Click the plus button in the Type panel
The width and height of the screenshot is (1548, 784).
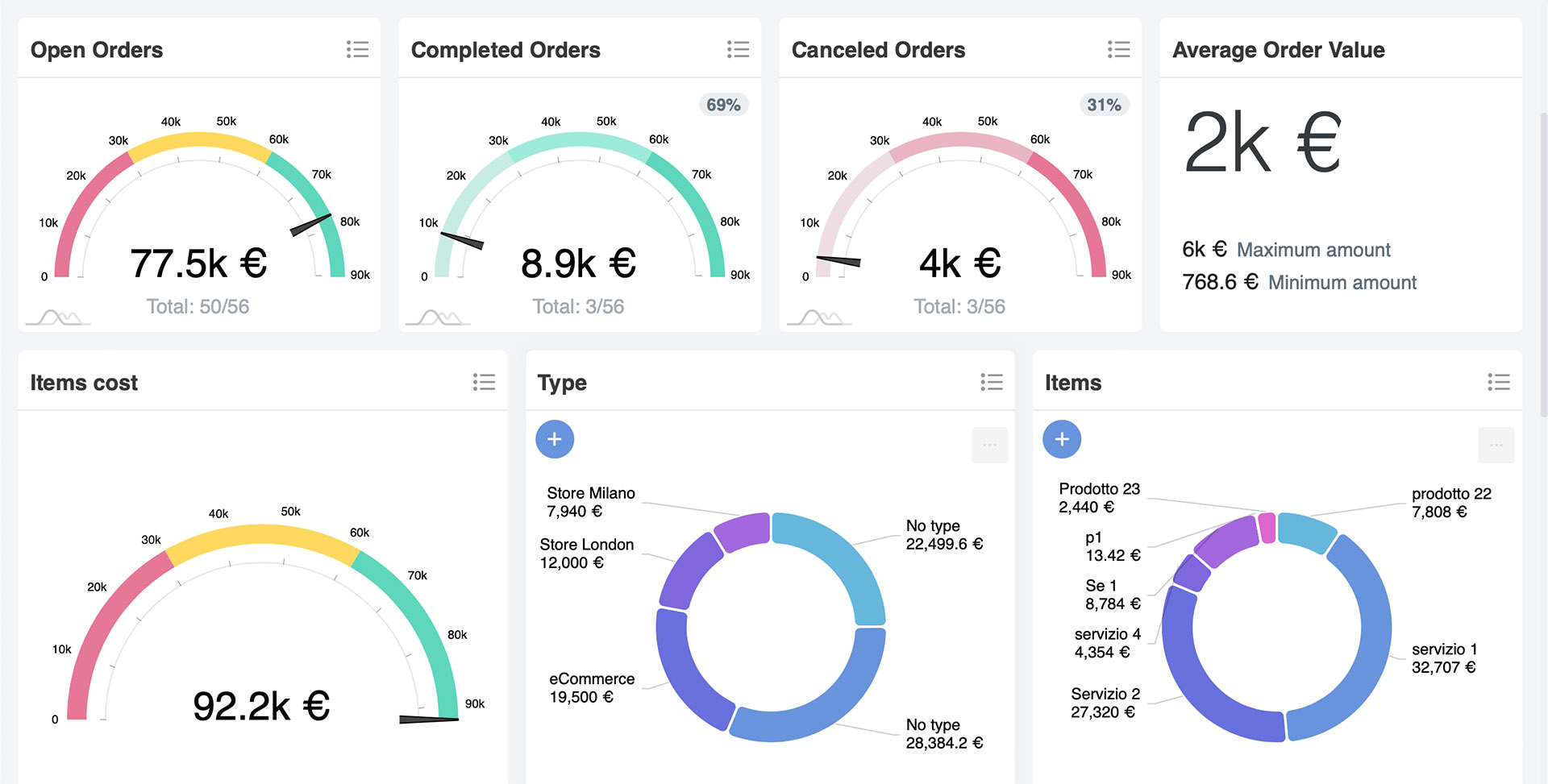coord(555,439)
